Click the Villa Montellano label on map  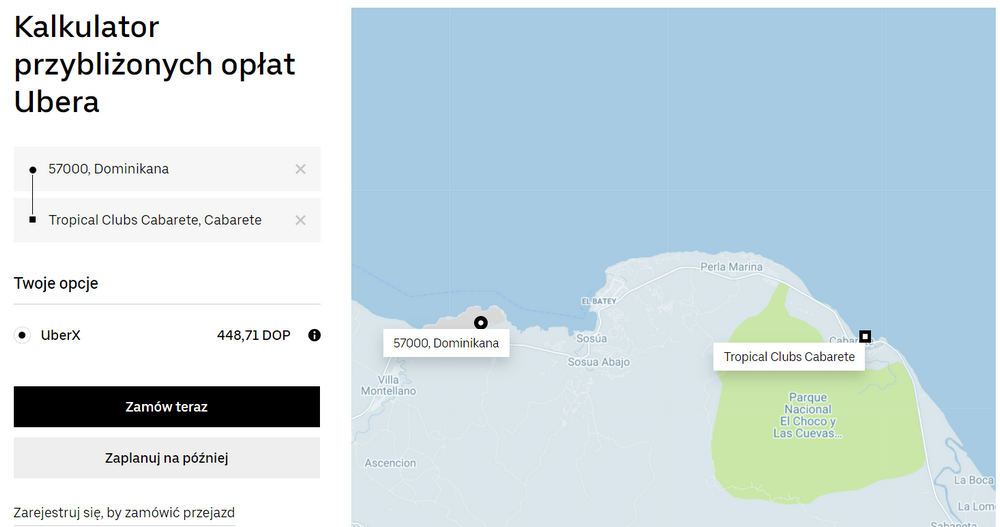click(x=387, y=385)
